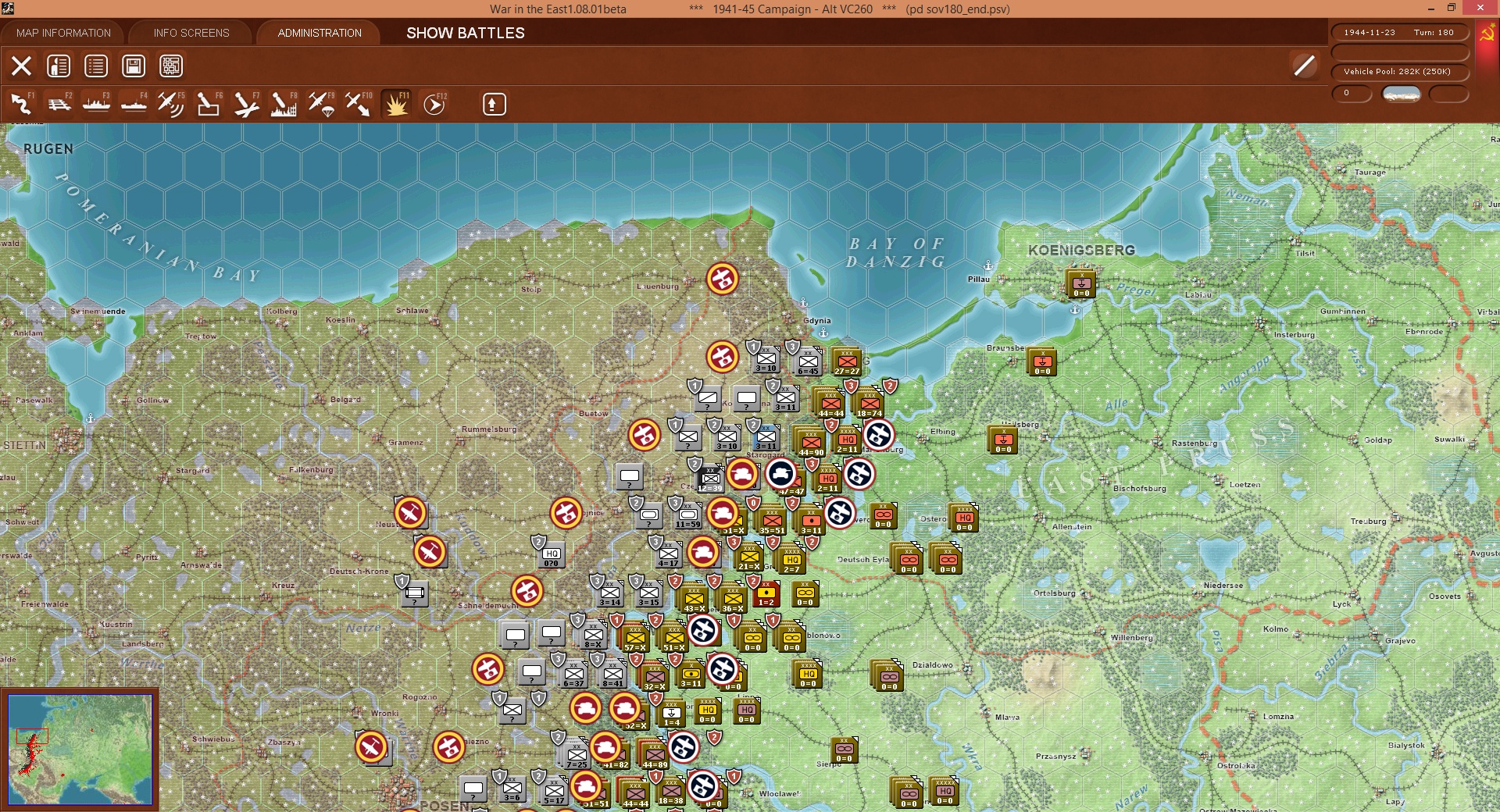Click the minimap overview in the corner
This screenshot has width=1500, height=812.
click(x=80, y=750)
